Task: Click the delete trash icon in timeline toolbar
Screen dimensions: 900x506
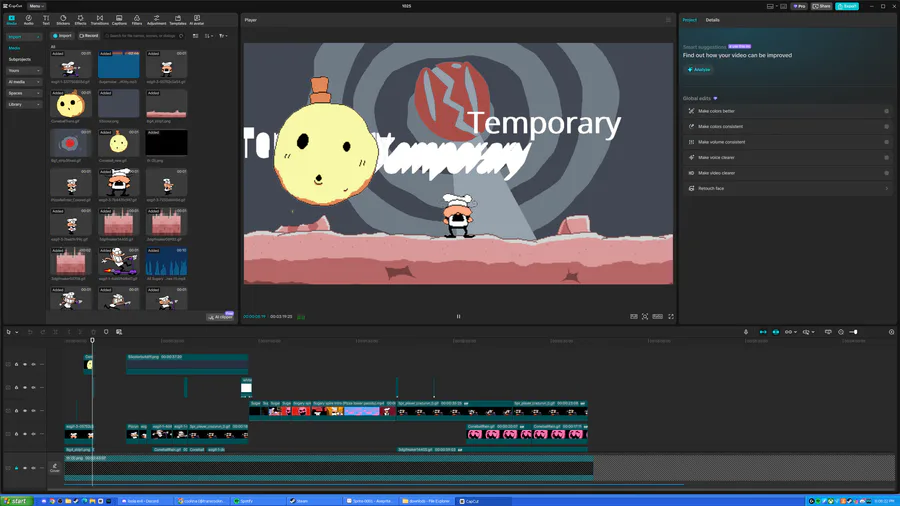Action: (94, 332)
